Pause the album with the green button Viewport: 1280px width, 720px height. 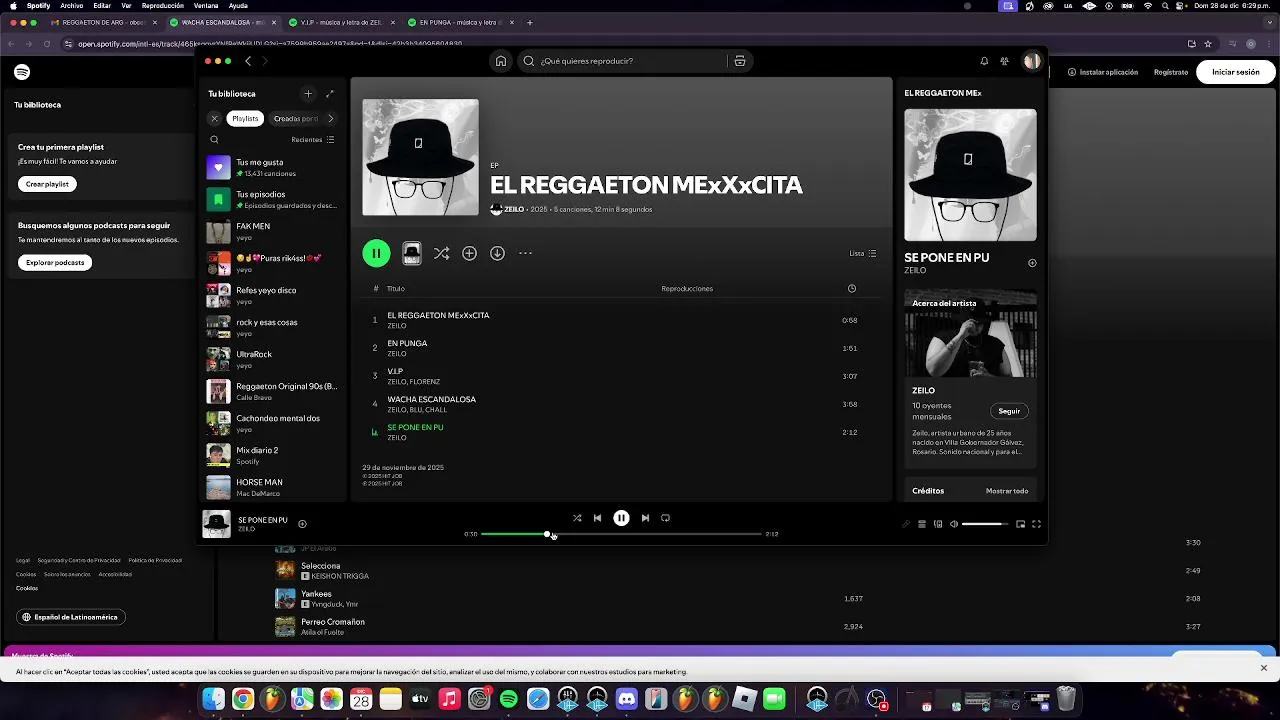376,254
